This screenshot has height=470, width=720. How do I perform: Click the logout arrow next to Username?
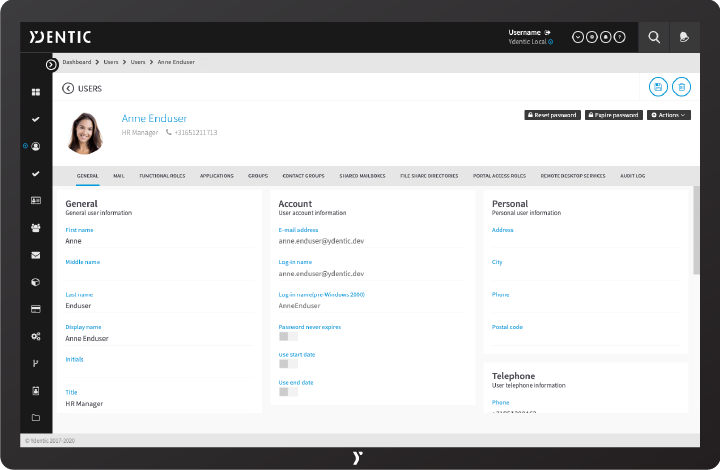[547, 33]
